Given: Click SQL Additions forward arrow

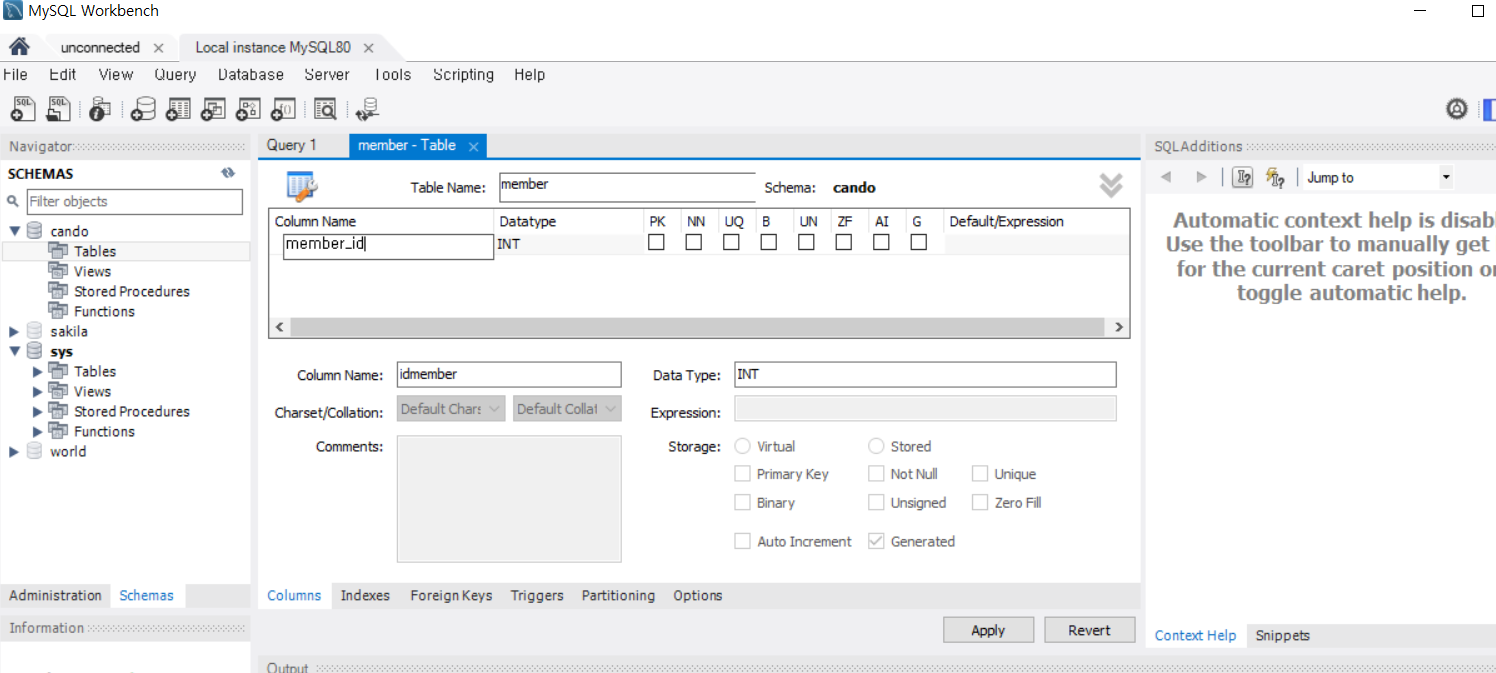Looking at the screenshot, I should click(1201, 177).
